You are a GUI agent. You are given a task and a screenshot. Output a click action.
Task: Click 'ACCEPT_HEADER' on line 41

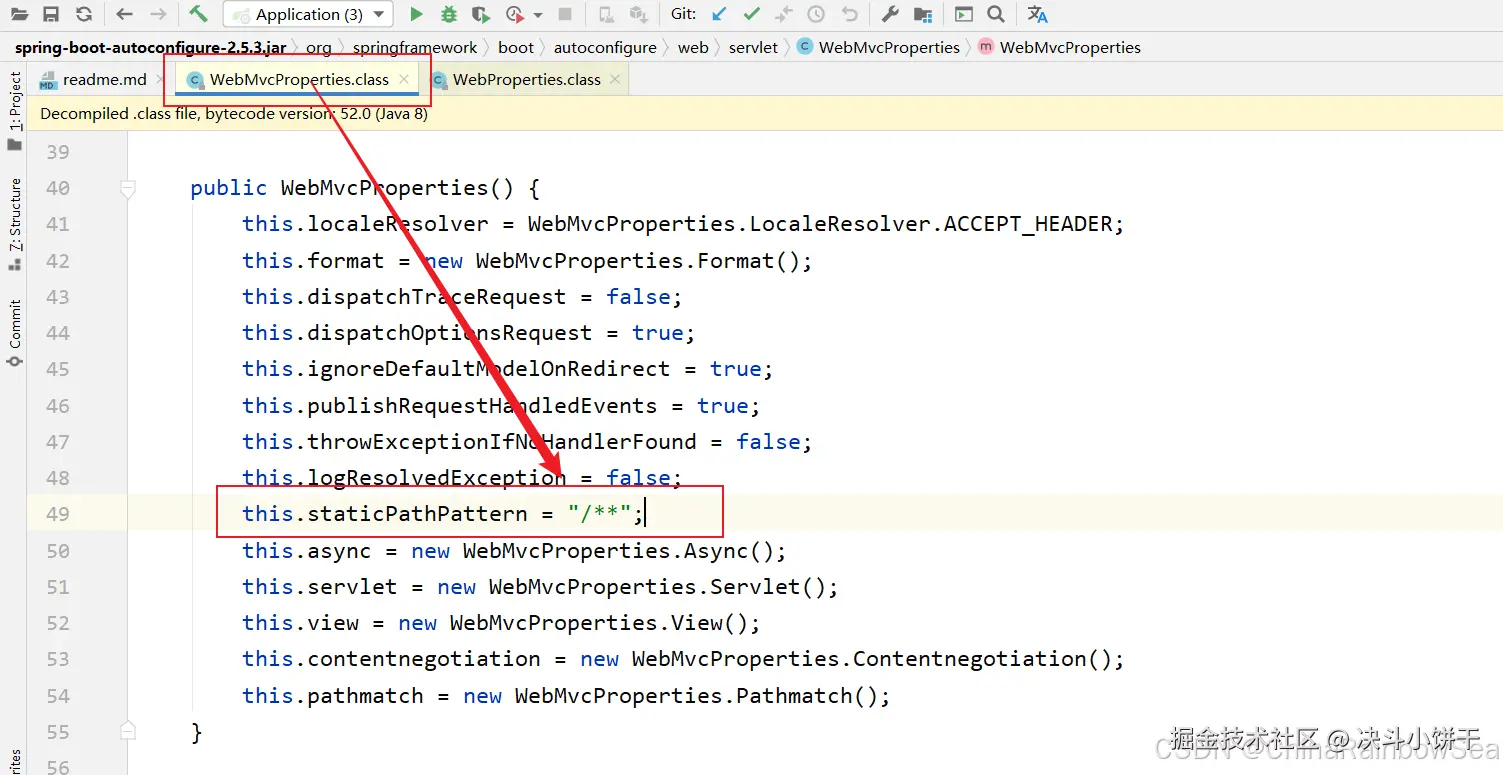pyautogui.click(x=1028, y=224)
